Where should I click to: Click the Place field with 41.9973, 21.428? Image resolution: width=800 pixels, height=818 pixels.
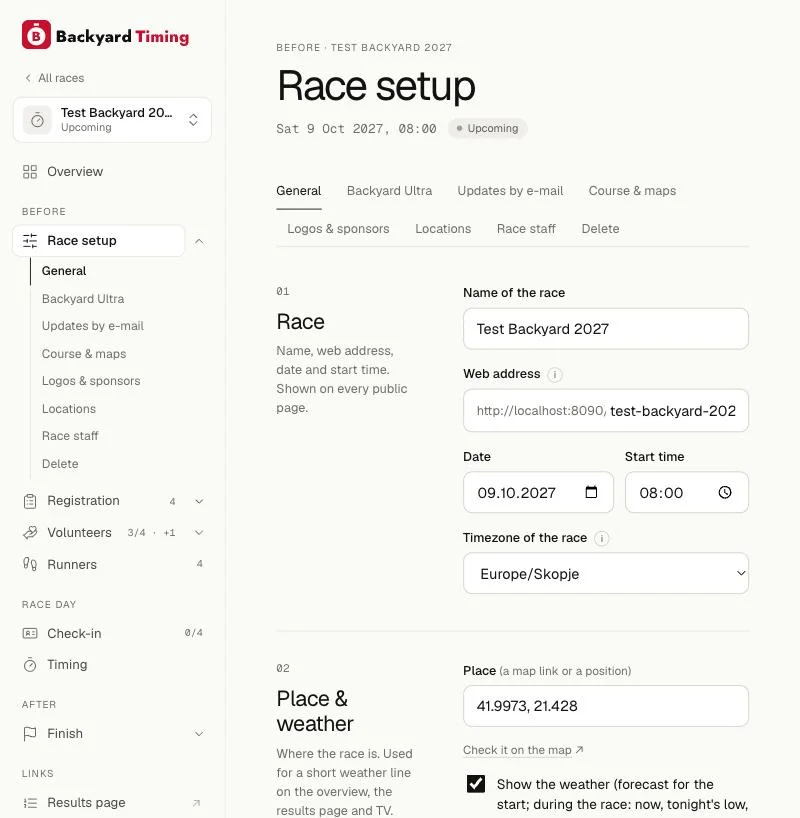[x=605, y=706]
